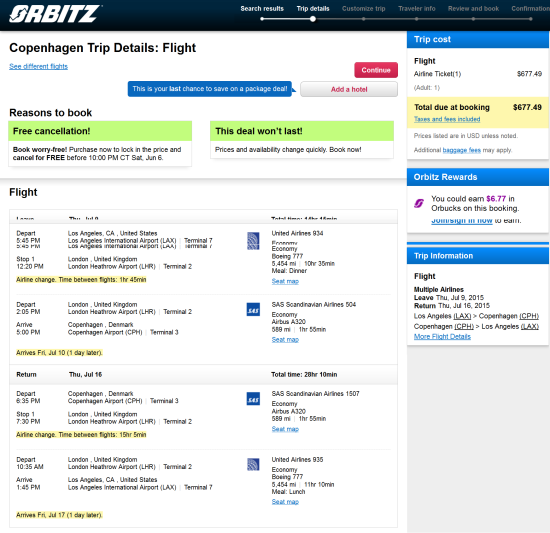Open Seat map for SAS 504
Screen dimensions: 550x533
coord(285,339)
